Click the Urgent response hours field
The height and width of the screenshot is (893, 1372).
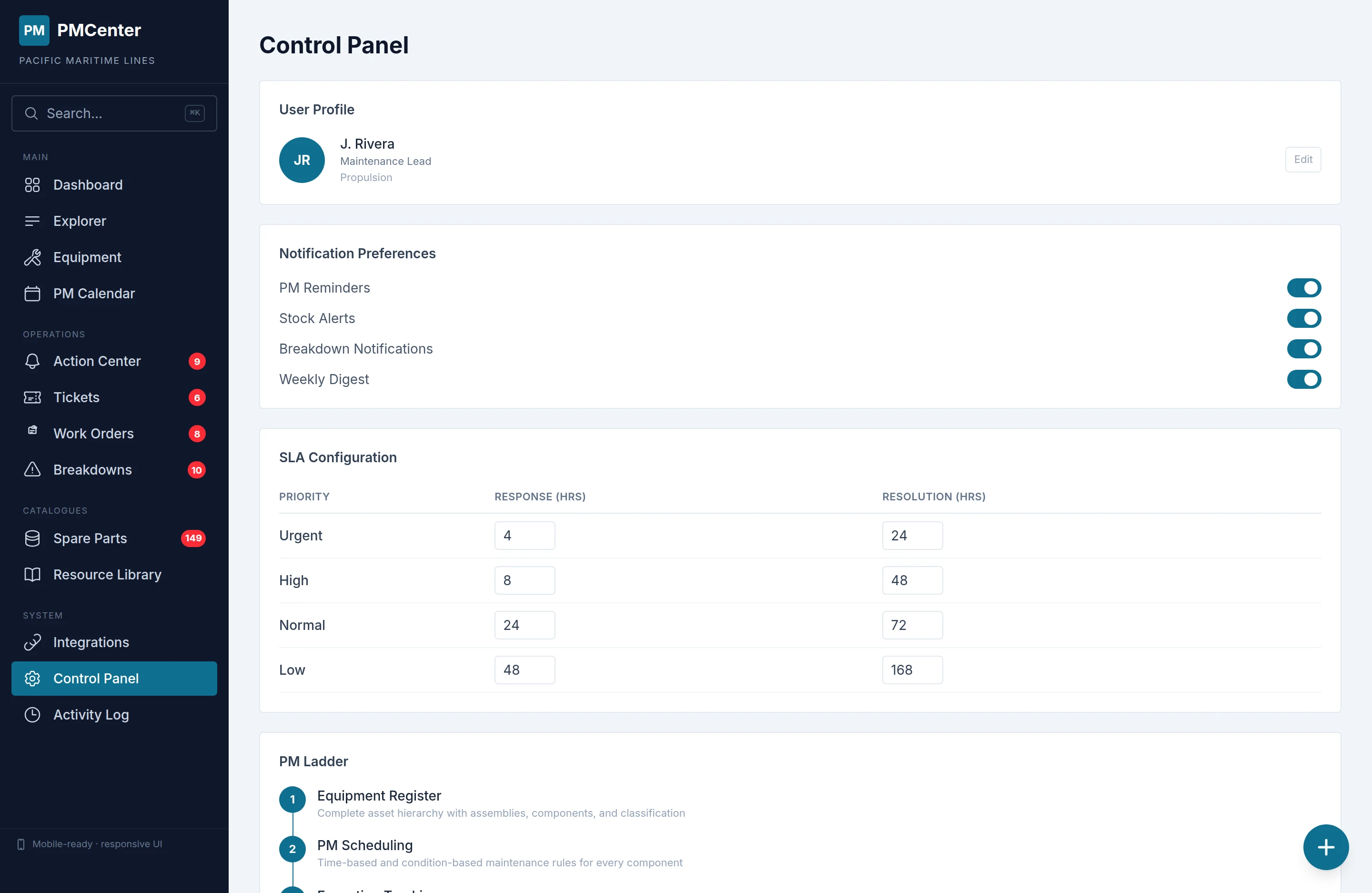524,536
